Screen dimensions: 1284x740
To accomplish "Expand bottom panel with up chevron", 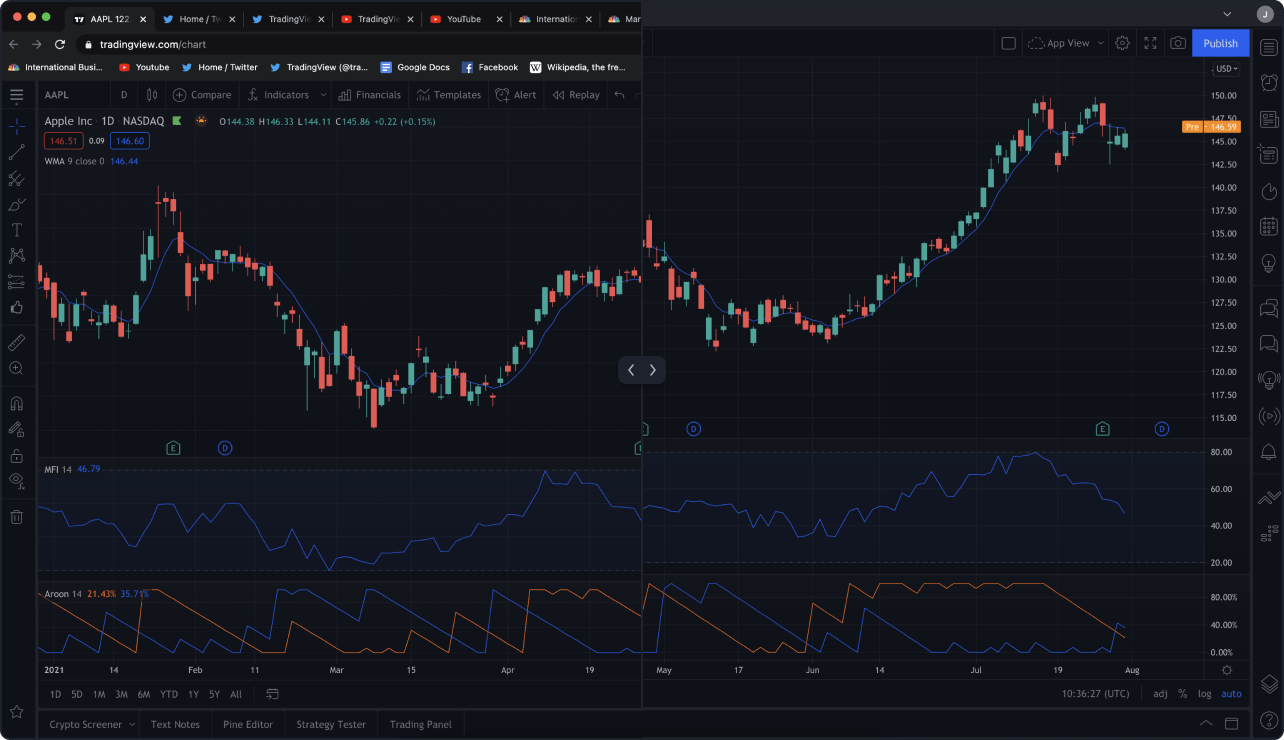I will click(x=1207, y=724).
